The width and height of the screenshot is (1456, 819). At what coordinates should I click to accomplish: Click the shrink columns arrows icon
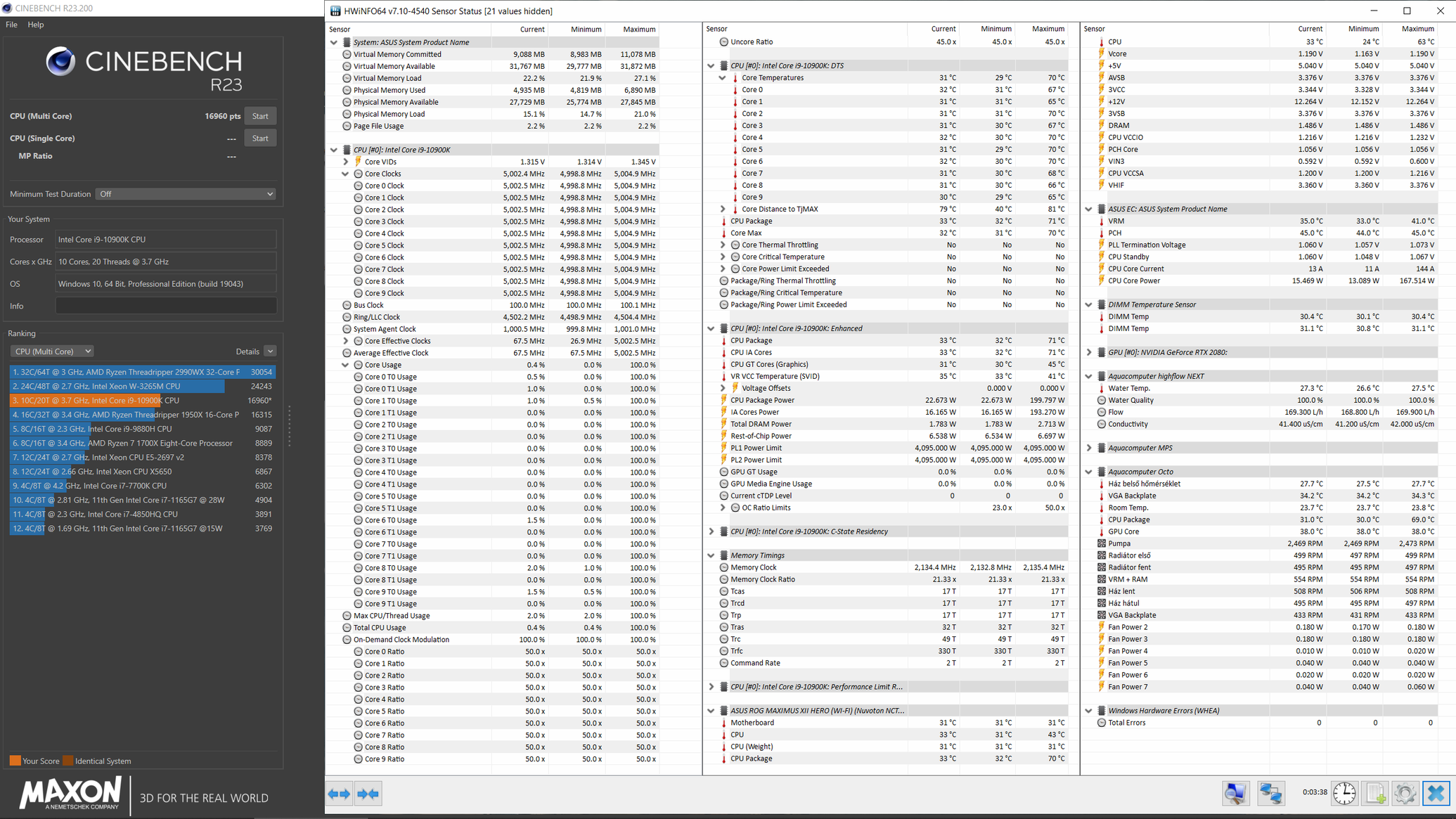(368, 794)
